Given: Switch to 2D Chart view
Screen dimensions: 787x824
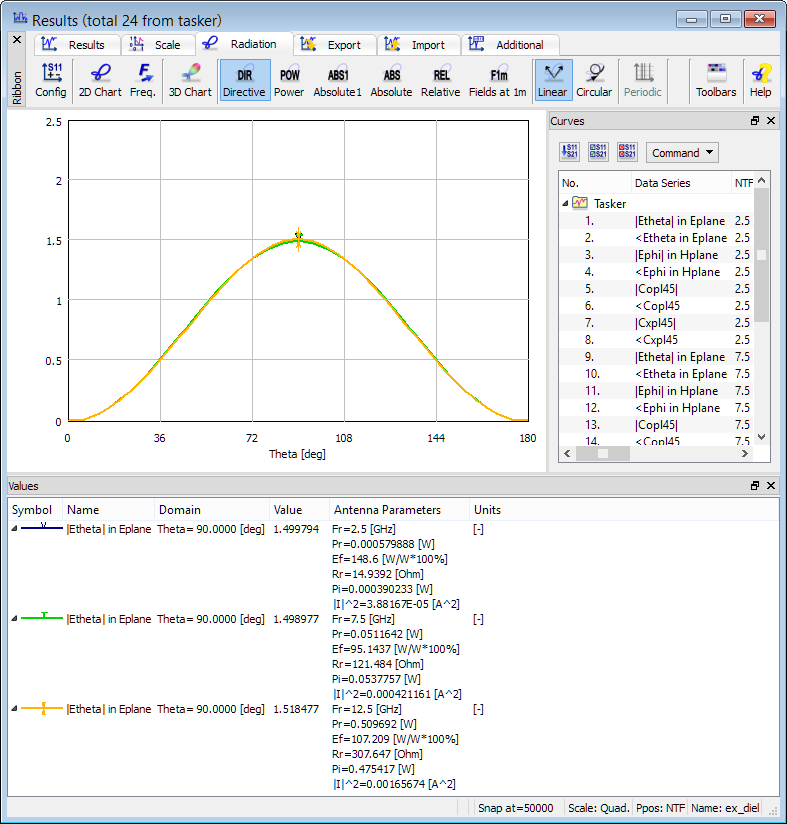Looking at the screenshot, I should (100, 80).
